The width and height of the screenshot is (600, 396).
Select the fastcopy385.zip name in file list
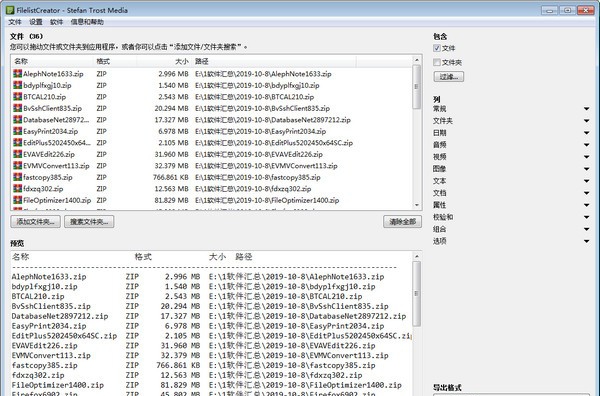[47, 177]
